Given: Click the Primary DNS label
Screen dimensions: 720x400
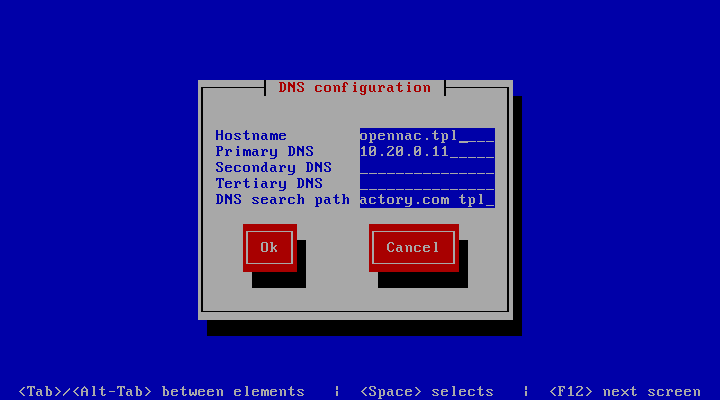Looking at the screenshot, I should point(264,152).
